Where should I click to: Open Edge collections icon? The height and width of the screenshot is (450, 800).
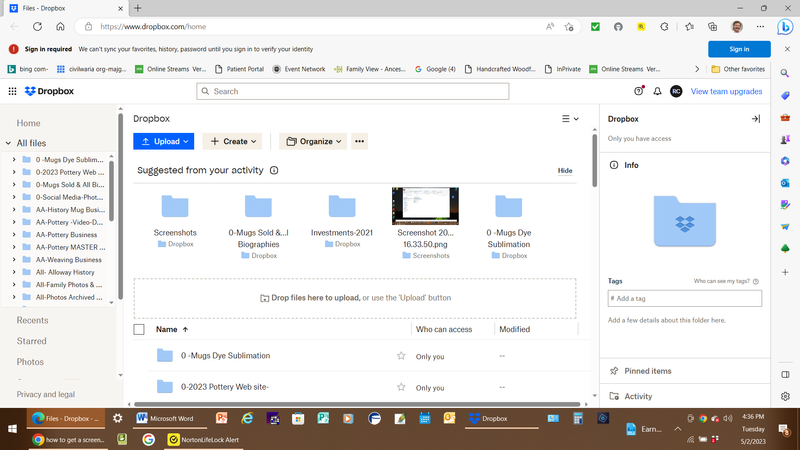[x=712, y=27]
